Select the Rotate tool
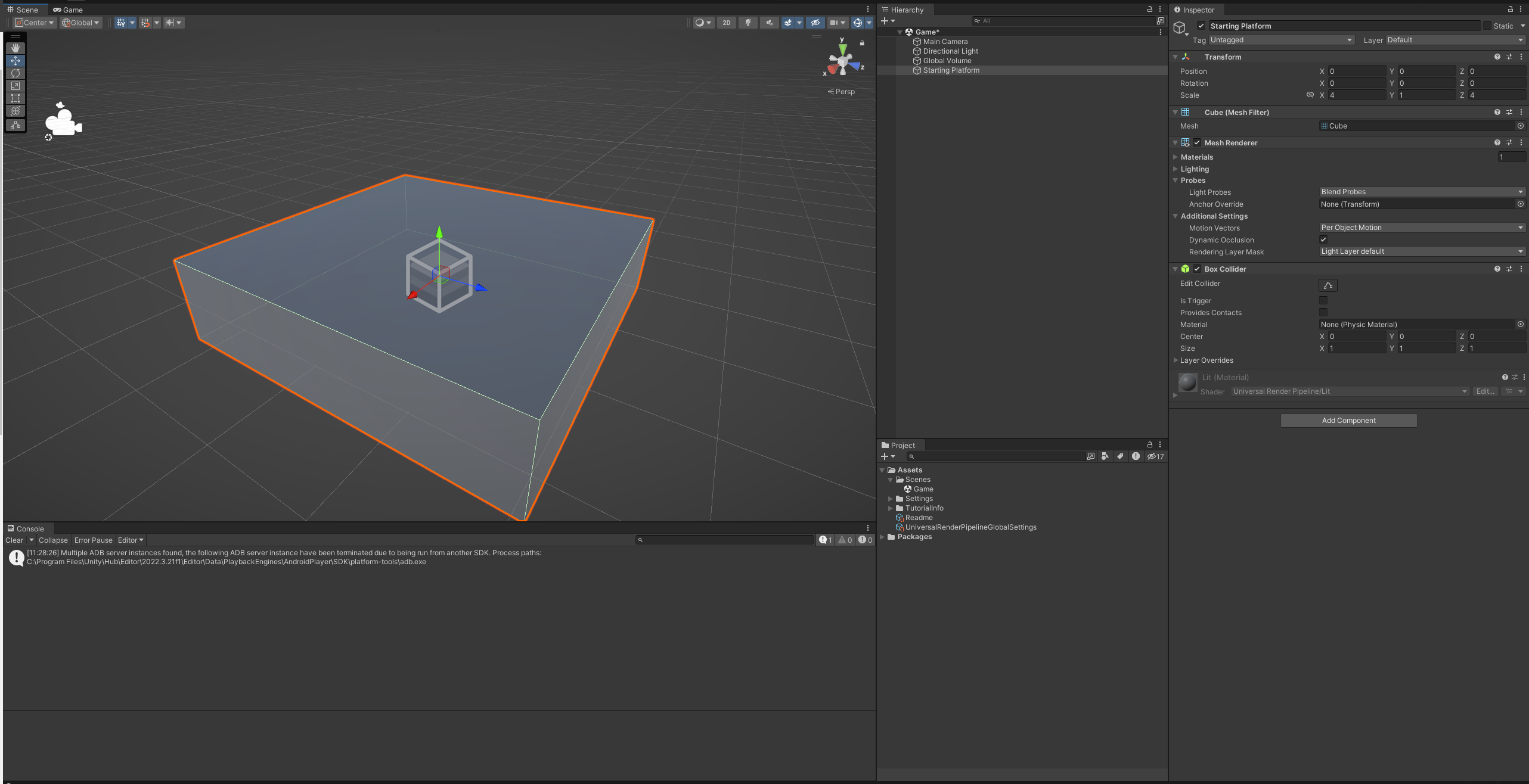The width and height of the screenshot is (1529, 784). 15,73
